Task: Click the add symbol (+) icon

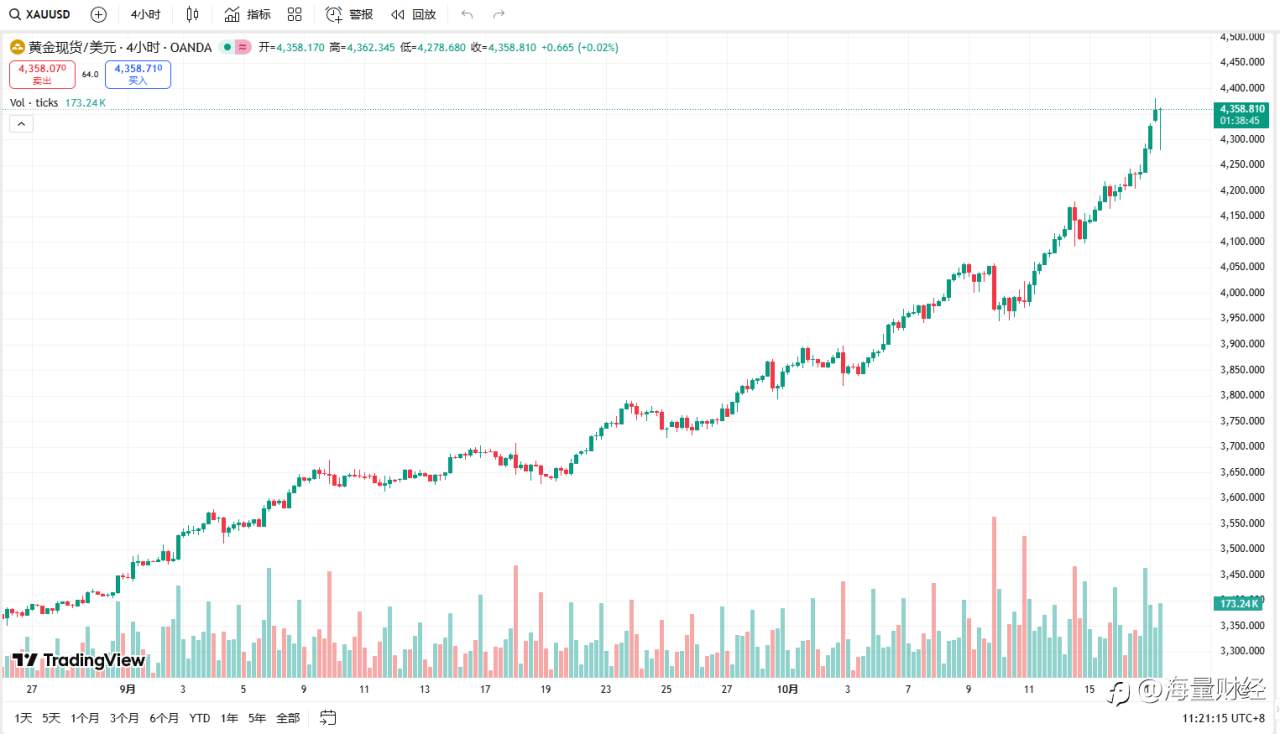Action: point(98,15)
